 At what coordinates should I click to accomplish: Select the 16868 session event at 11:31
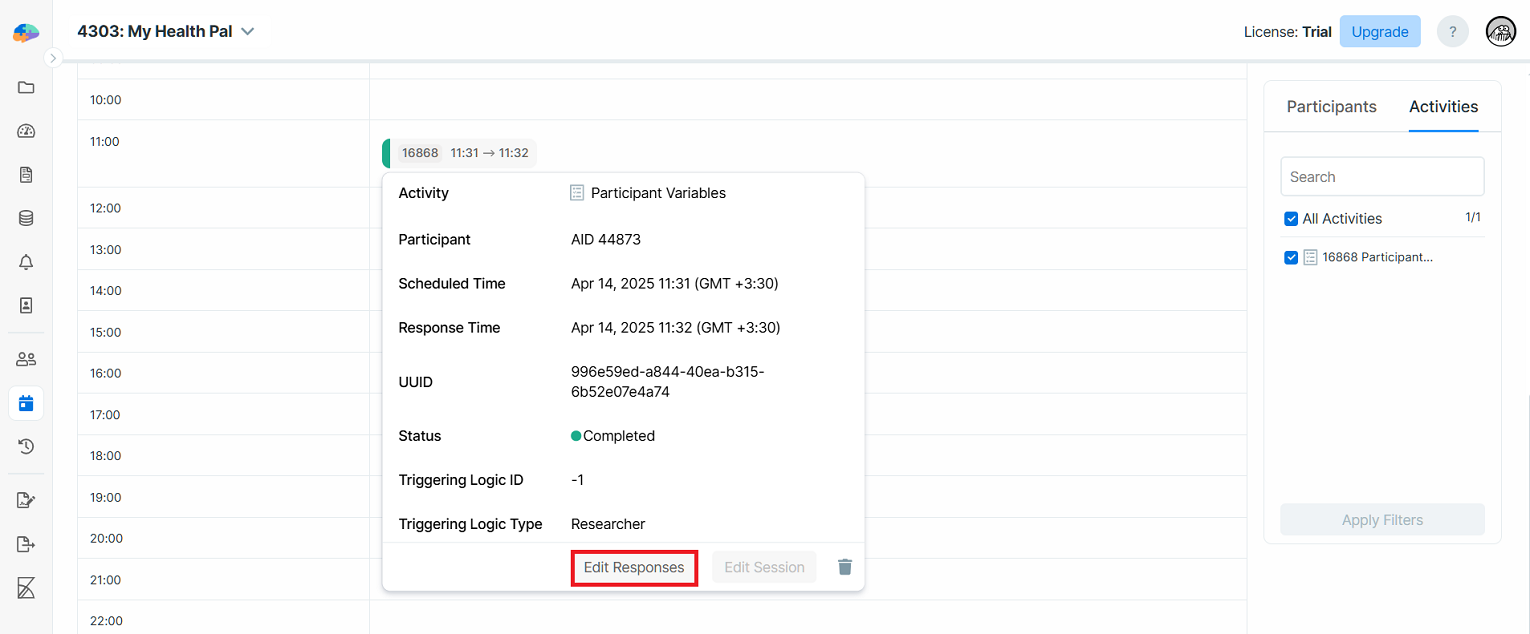point(462,153)
